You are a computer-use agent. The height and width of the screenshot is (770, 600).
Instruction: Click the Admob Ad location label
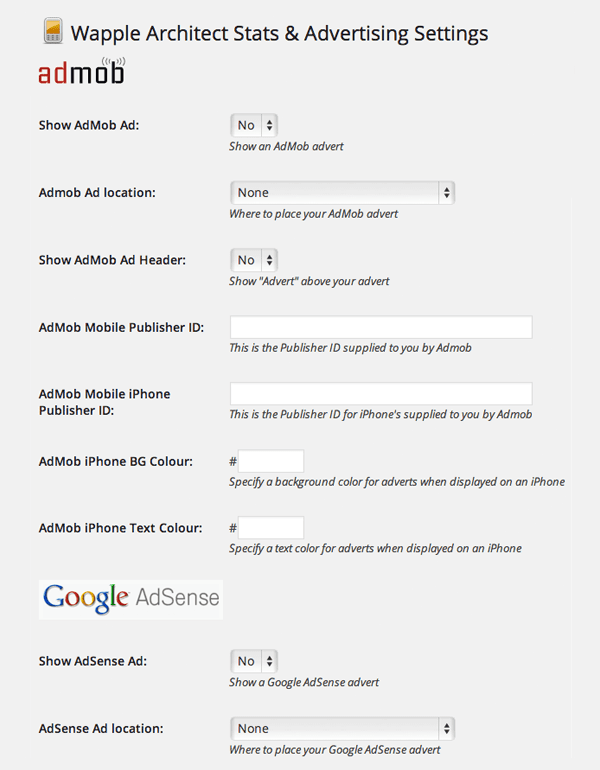[x=97, y=193]
